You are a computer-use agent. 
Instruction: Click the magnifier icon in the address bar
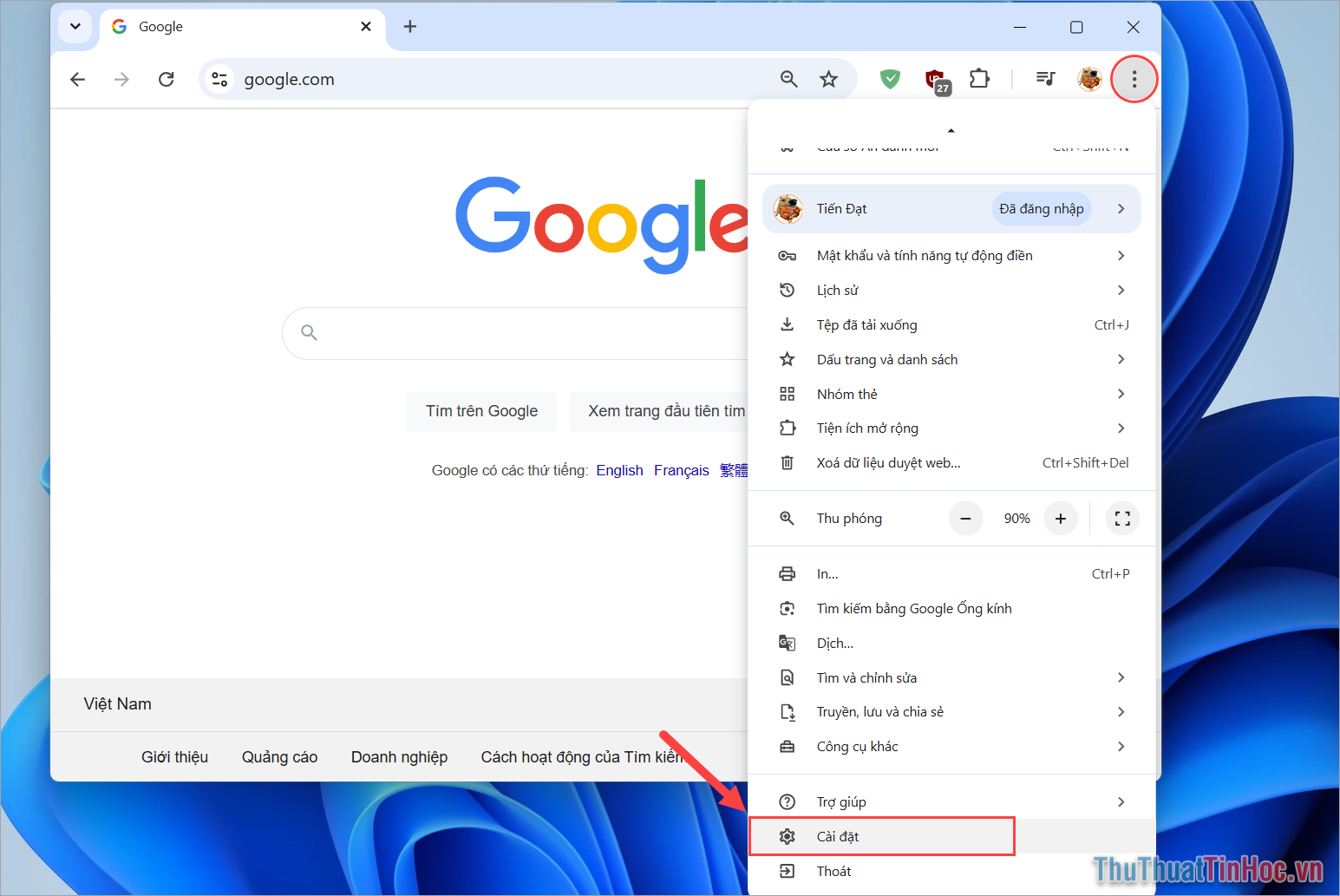point(788,79)
